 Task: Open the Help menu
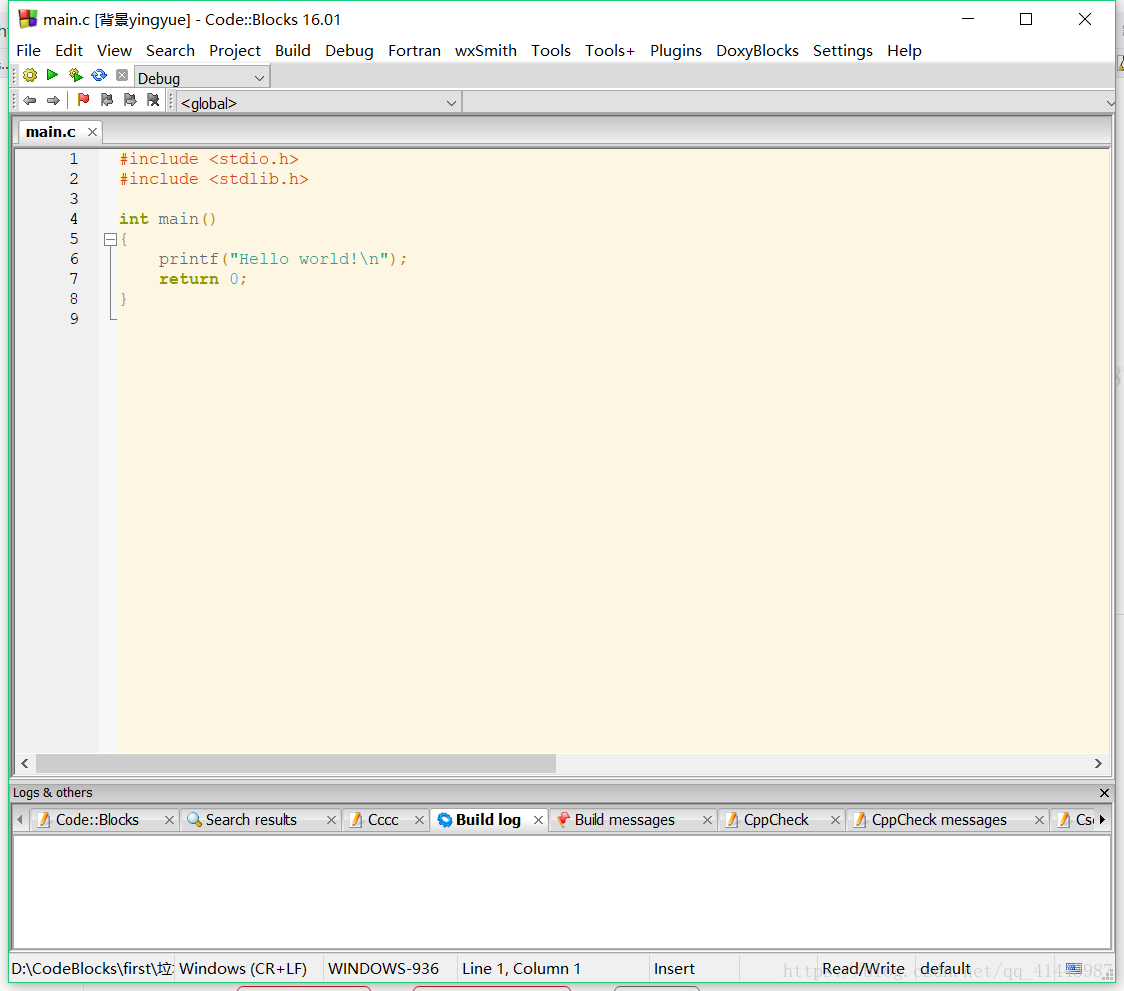point(904,51)
